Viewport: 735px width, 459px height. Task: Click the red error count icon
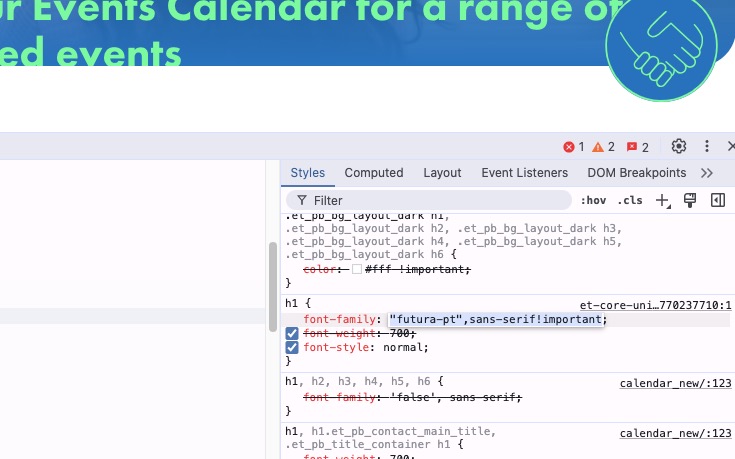[574, 147]
